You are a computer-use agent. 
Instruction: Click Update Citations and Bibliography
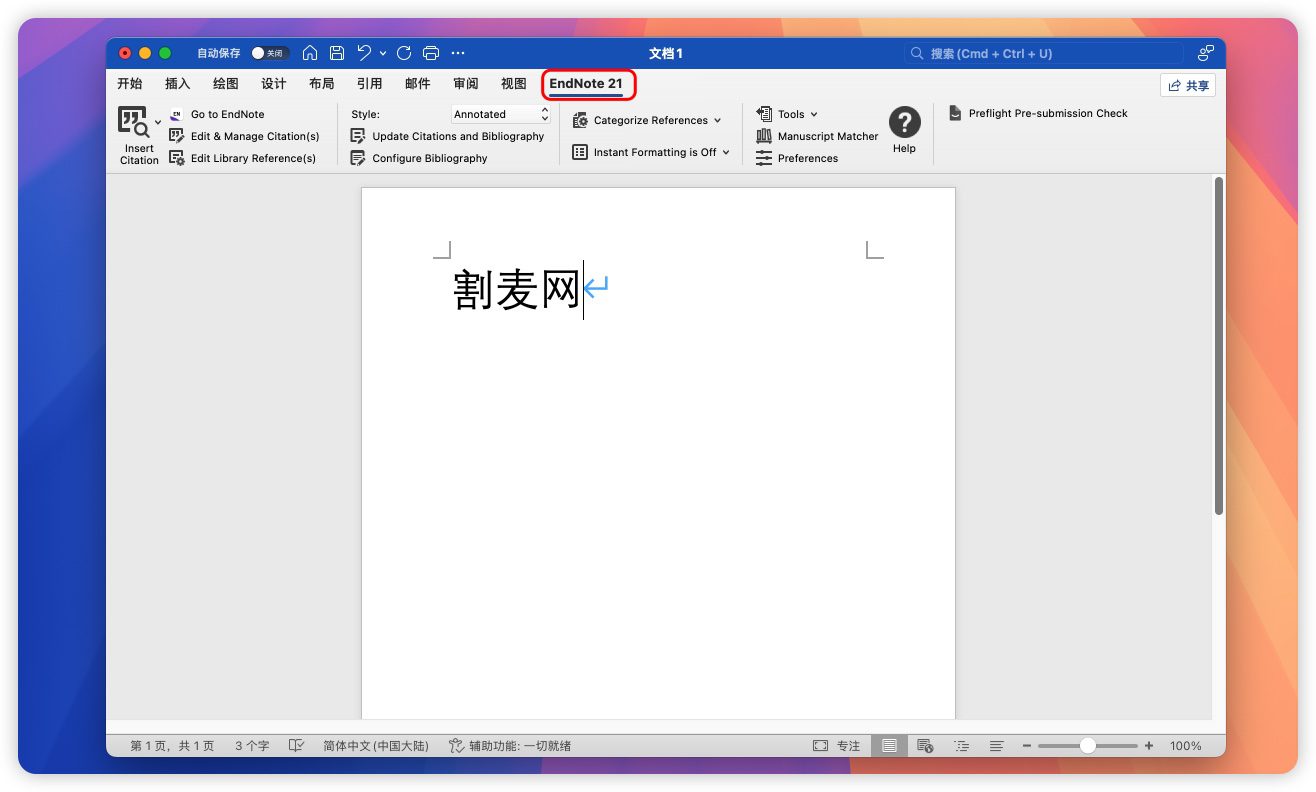coord(457,136)
